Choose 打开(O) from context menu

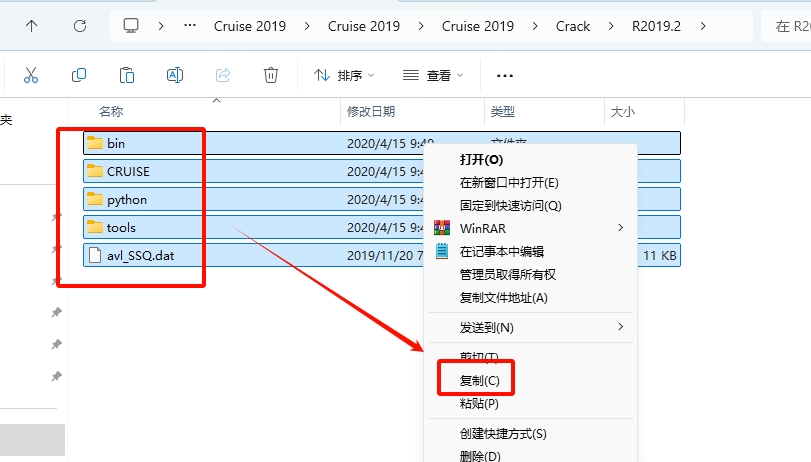pyautogui.click(x=530, y=159)
